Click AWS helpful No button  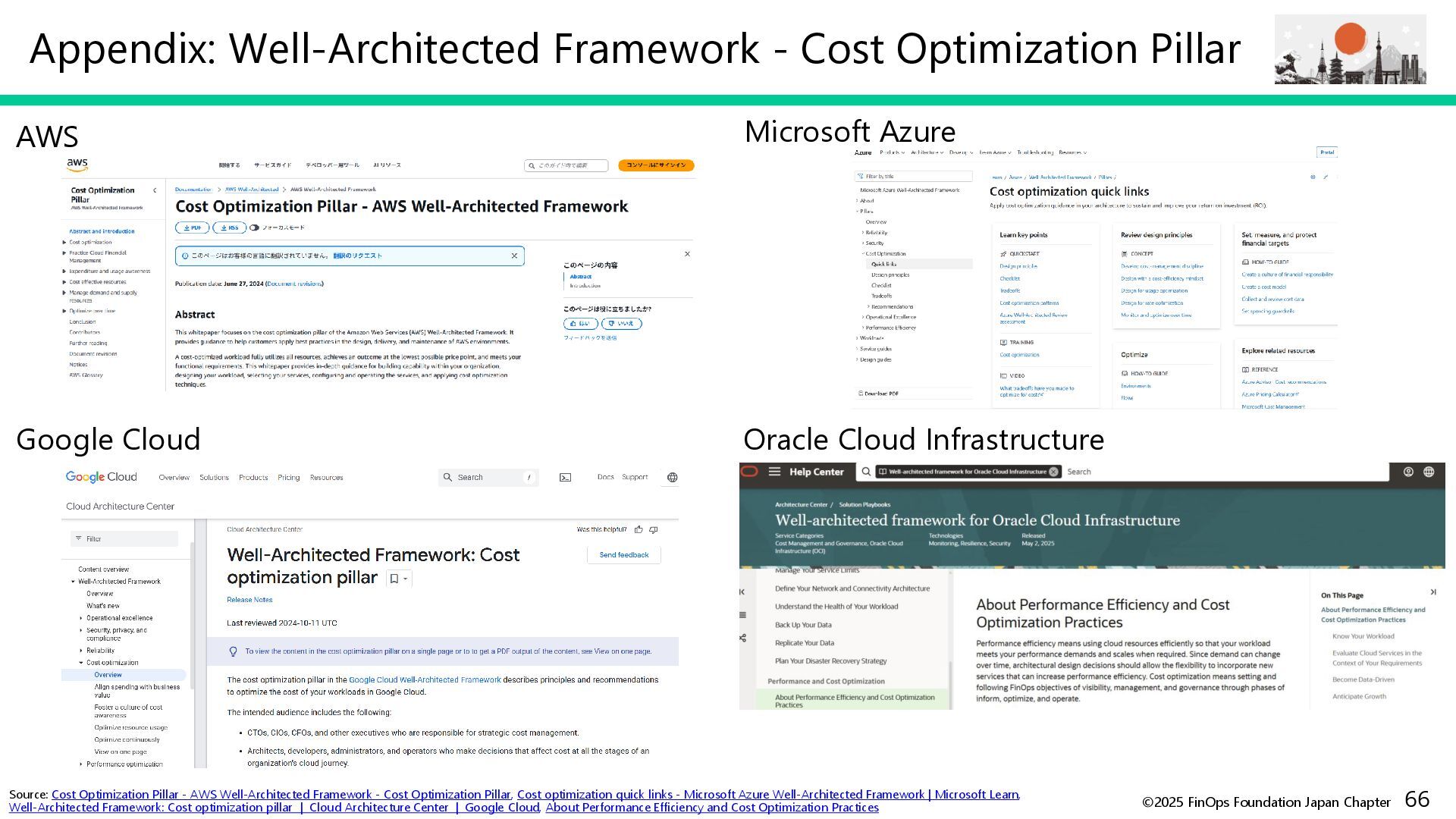point(622,324)
